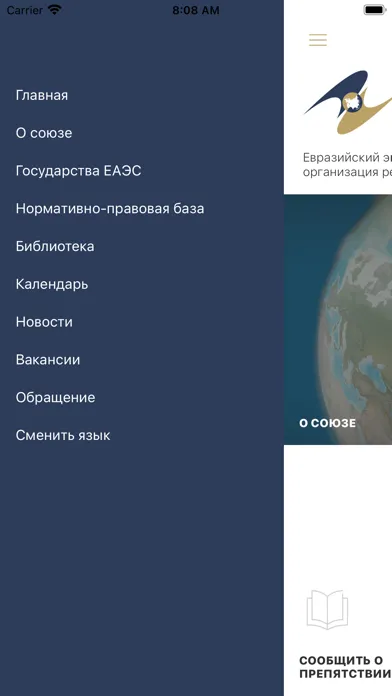The image size is (392, 696).
Task: Tap Сменить язык to change language
Action: tap(63, 435)
